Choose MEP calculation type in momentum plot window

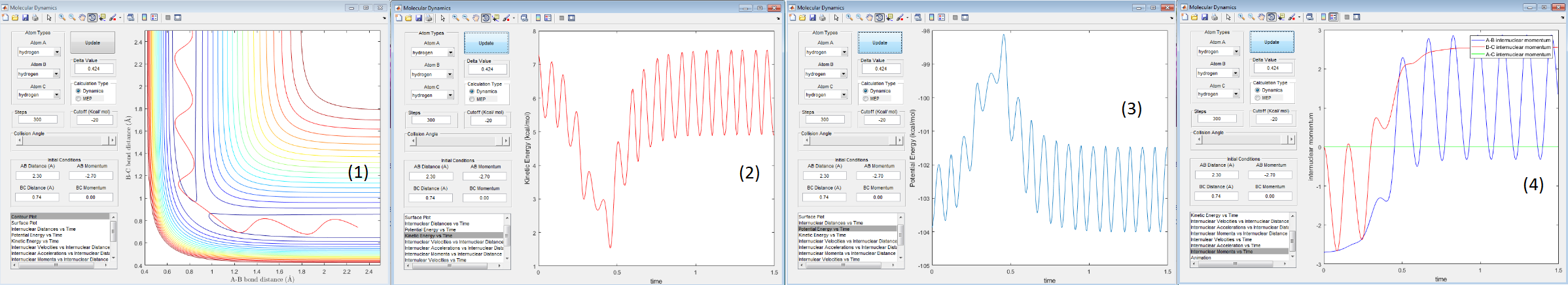(1257, 97)
